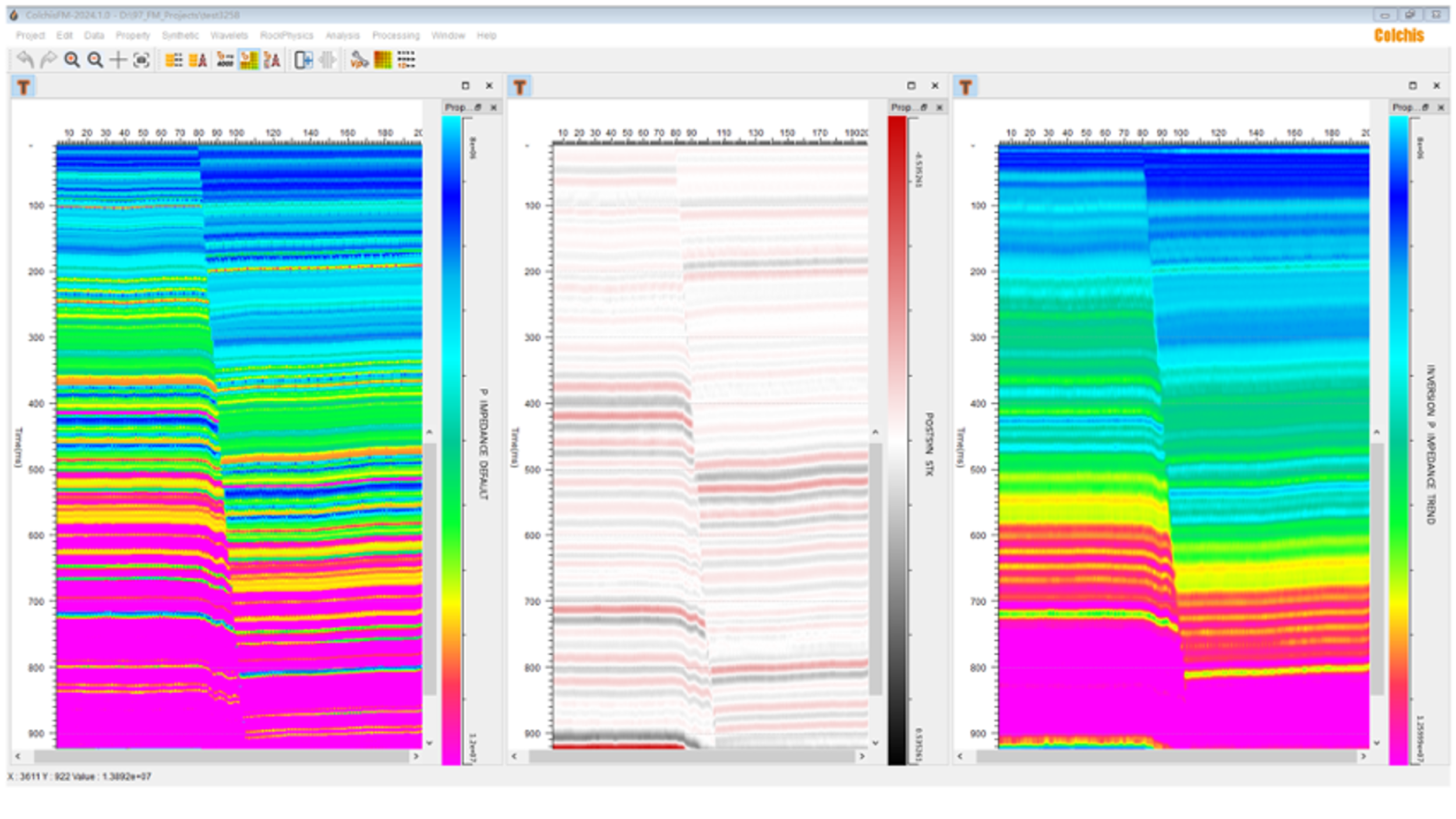Click right panel vertical scroll-up arrow
Viewport: 1456px width, 819px height.
tap(1377, 432)
